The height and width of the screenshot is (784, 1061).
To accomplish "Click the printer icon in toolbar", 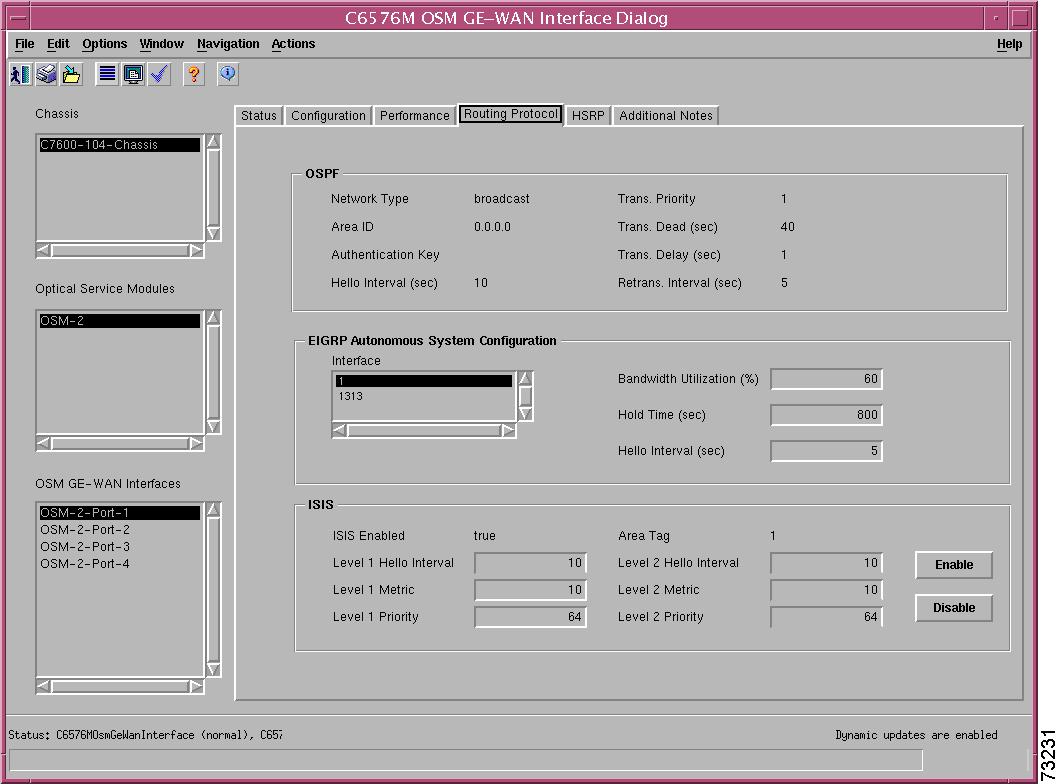I will 46,74.
